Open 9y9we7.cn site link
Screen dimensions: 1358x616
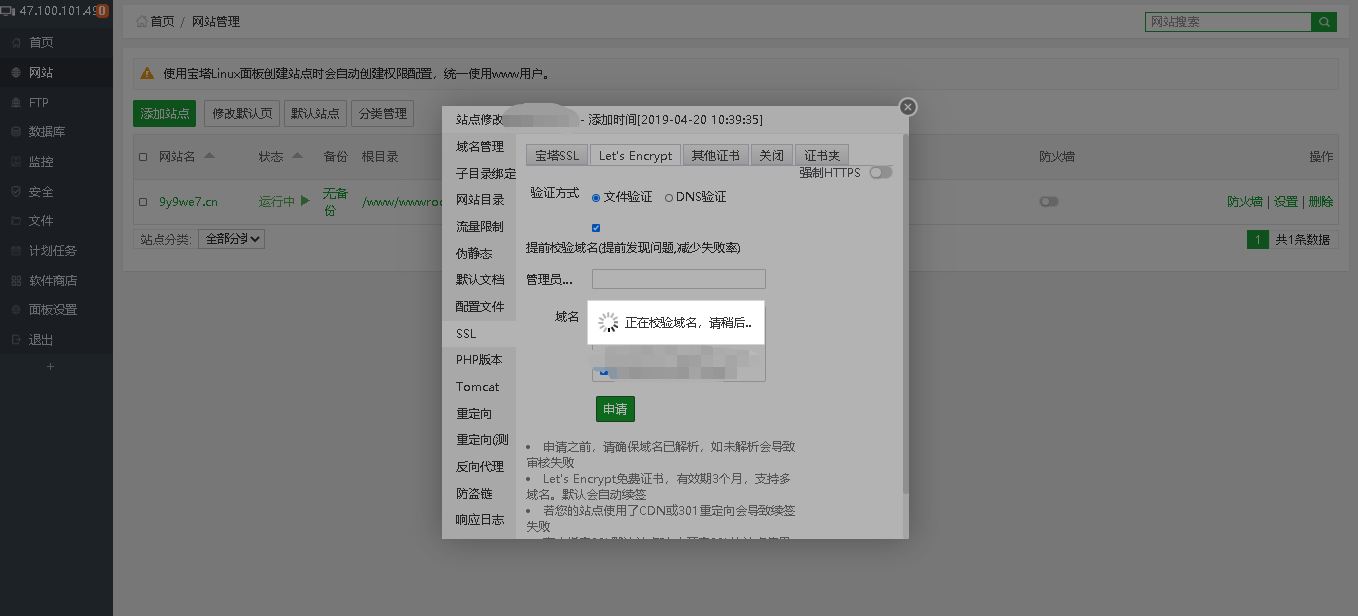[x=188, y=202]
